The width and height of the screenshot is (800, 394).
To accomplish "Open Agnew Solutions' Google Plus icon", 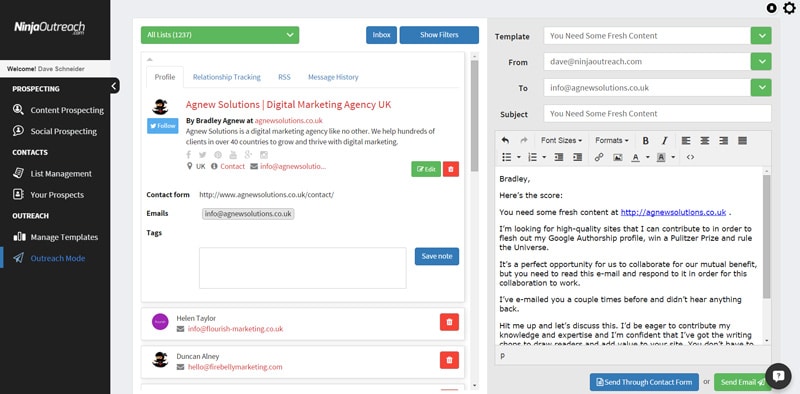I will pos(248,155).
